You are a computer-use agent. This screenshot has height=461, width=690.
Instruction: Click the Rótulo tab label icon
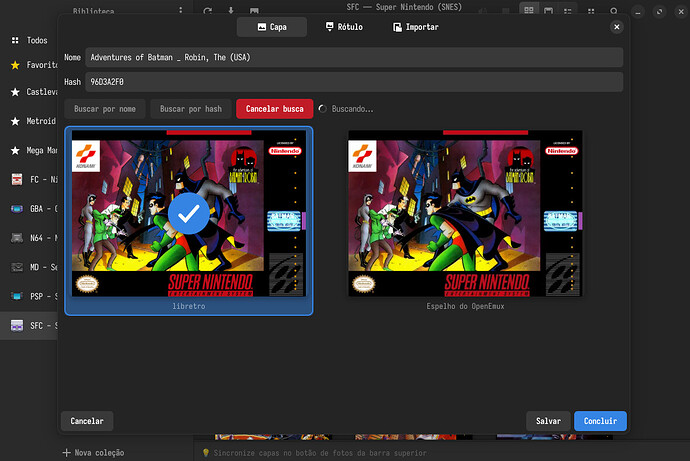(330, 27)
